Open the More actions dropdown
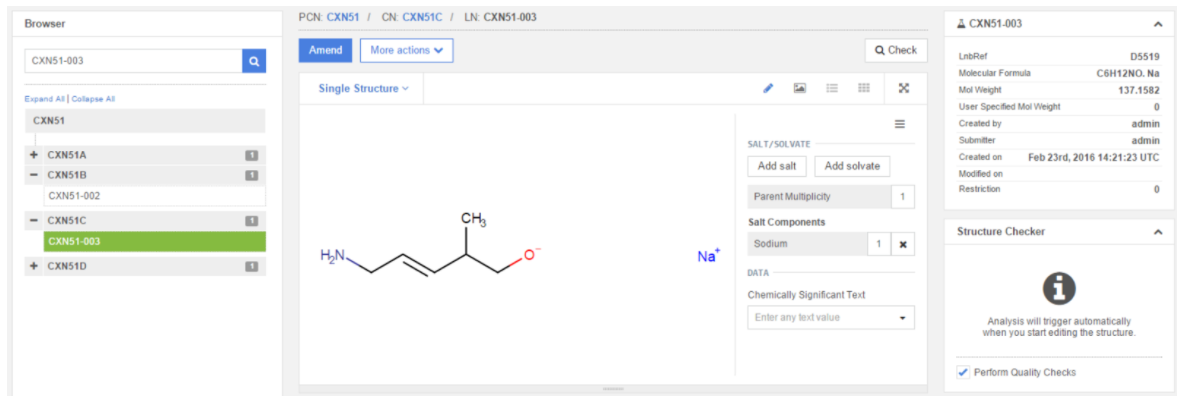This screenshot has width=1184, height=403. (x=406, y=50)
